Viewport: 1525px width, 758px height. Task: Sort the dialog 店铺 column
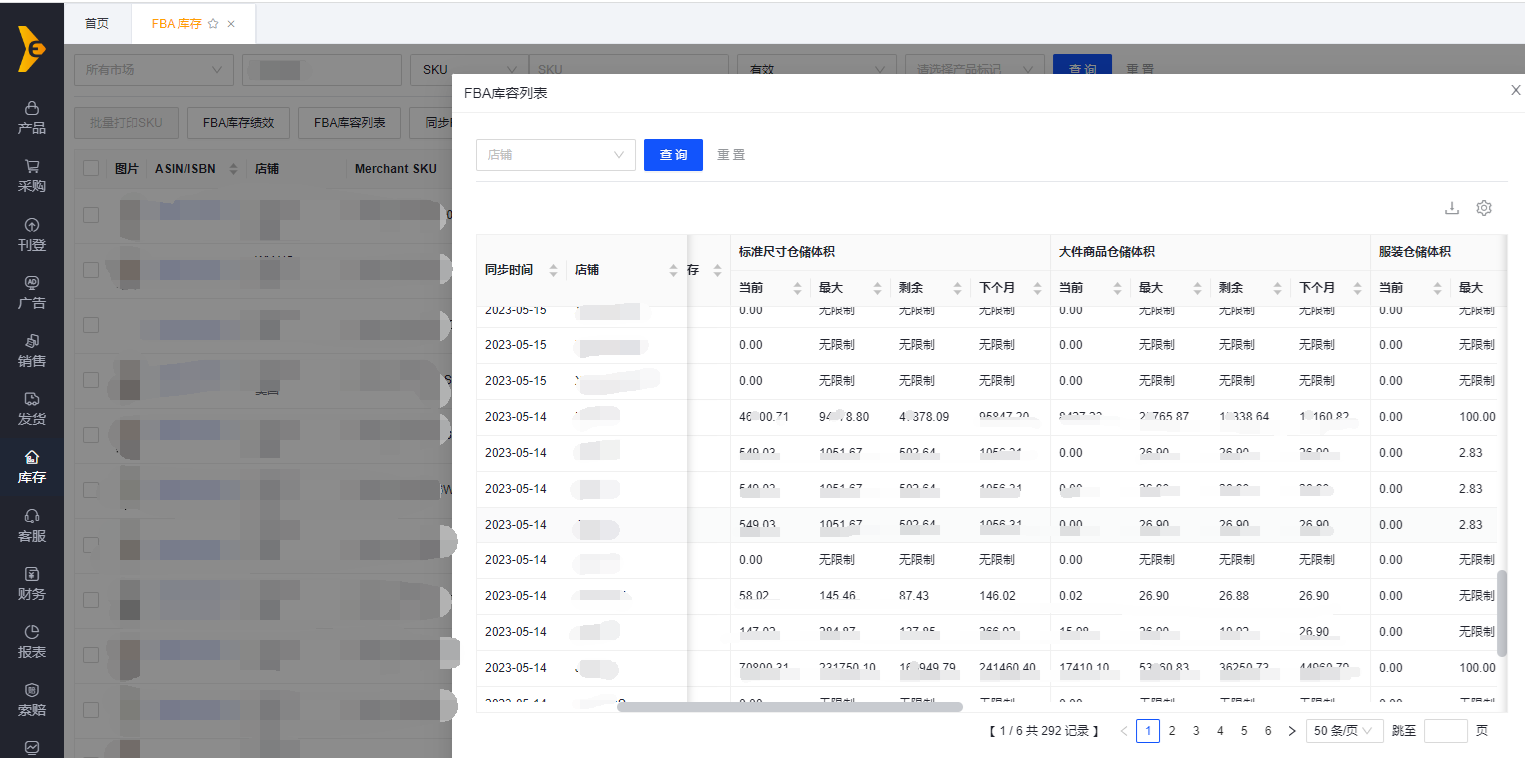[673, 270]
